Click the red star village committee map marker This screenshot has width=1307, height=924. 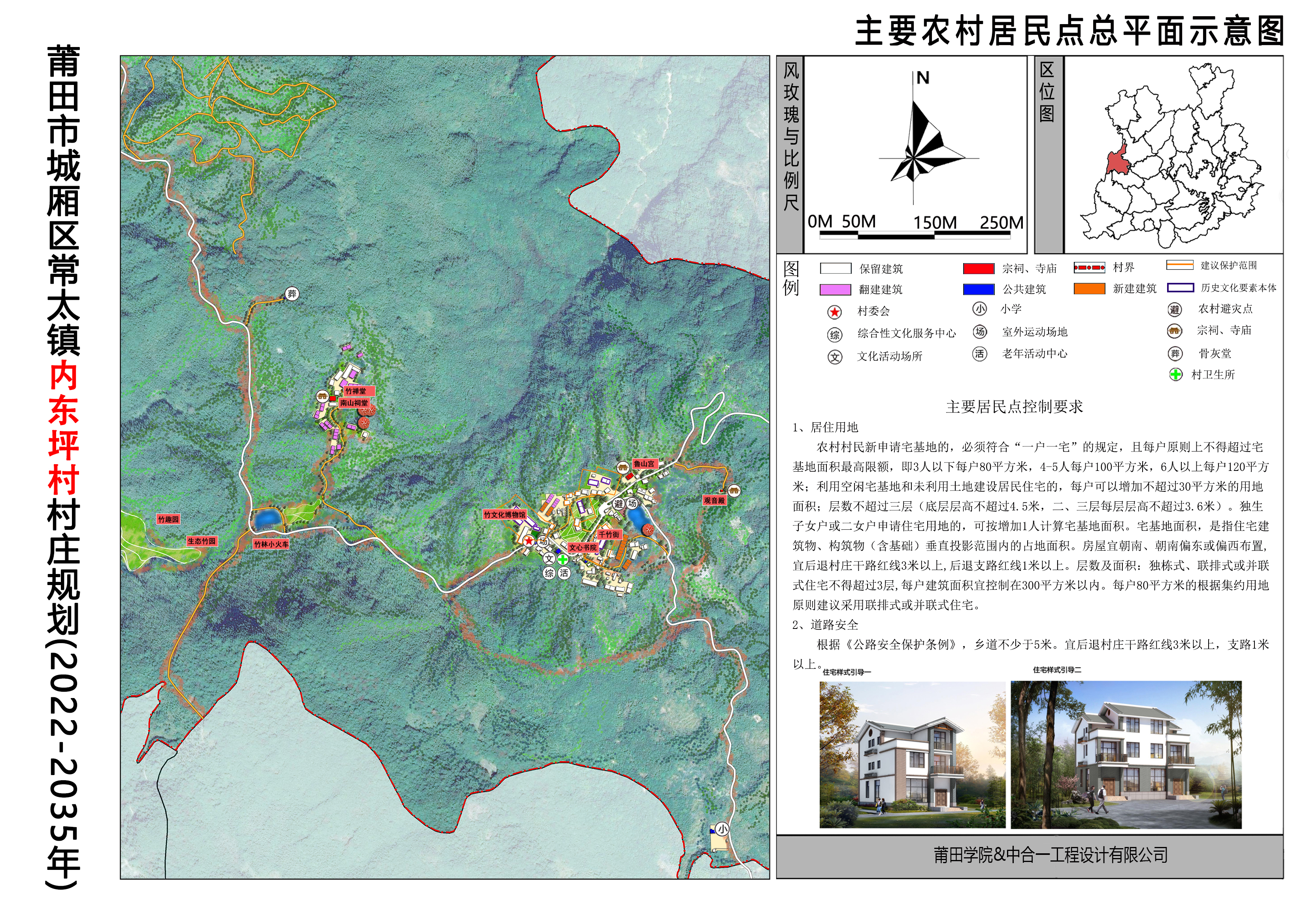530,540
